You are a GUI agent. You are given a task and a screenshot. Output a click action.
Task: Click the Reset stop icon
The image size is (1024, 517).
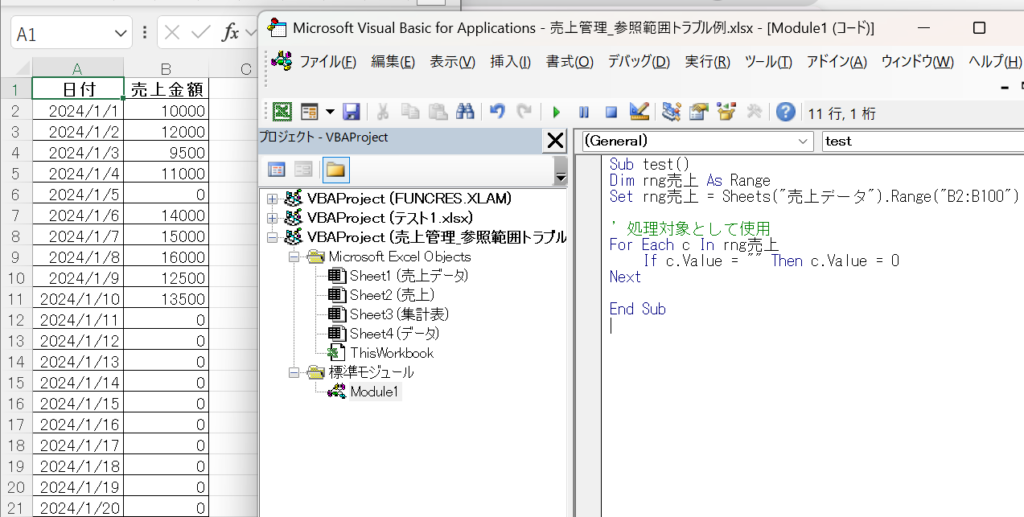[611, 113]
